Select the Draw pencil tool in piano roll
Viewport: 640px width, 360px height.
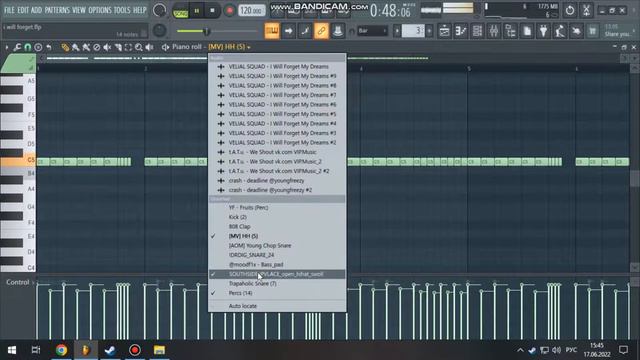pyautogui.click(x=65, y=47)
